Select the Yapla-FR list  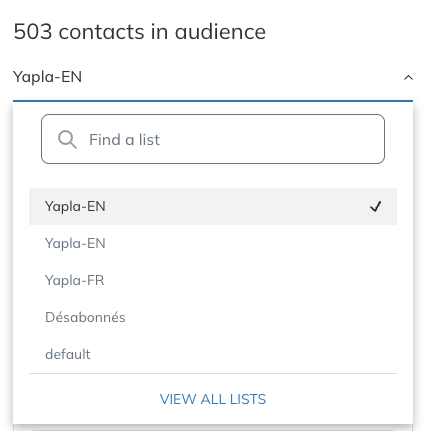pyautogui.click(x=213, y=280)
